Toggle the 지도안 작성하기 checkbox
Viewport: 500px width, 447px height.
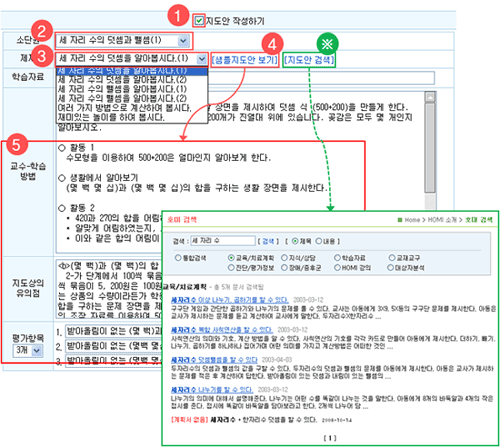[199, 21]
